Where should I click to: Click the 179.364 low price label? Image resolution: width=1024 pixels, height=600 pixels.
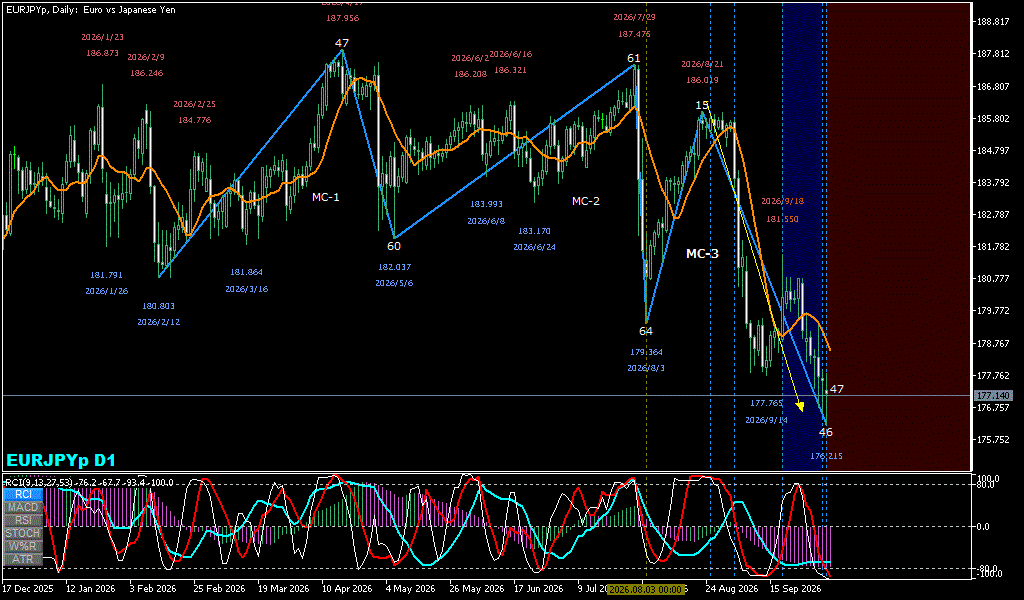click(x=646, y=352)
